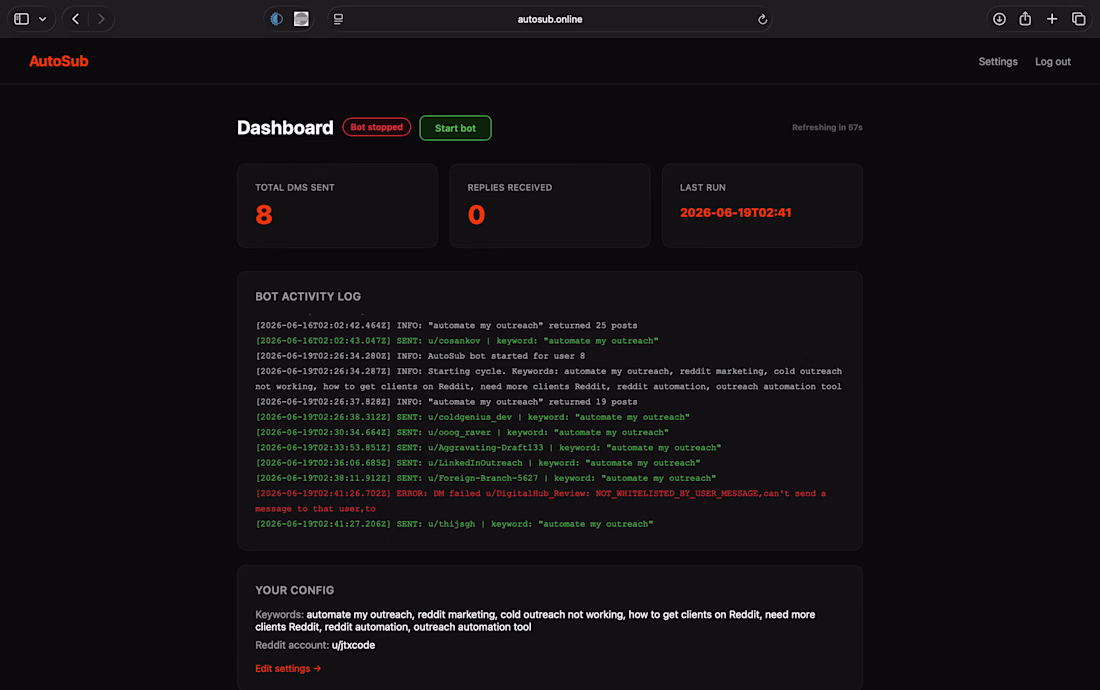Image resolution: width=1100 pixels, height=690 pixels.
Task: Reload the page with refresh icon
Action: [x=762, y=20]
